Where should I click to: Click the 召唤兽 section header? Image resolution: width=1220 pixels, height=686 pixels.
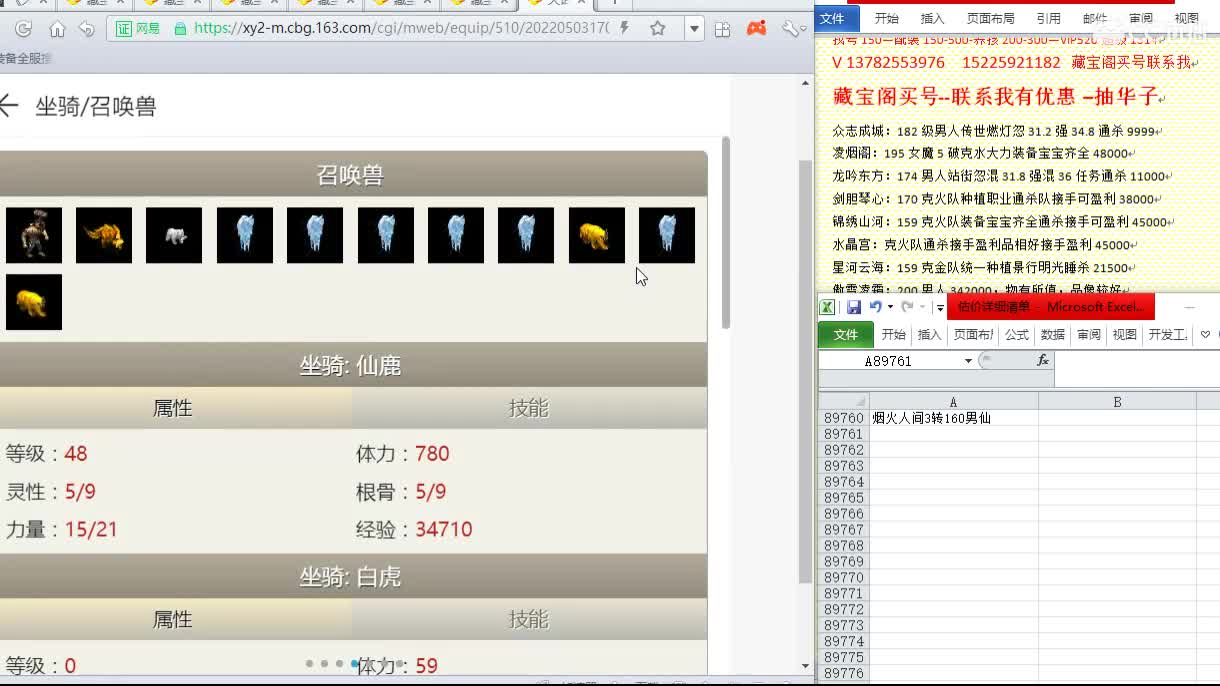[351, 175]
